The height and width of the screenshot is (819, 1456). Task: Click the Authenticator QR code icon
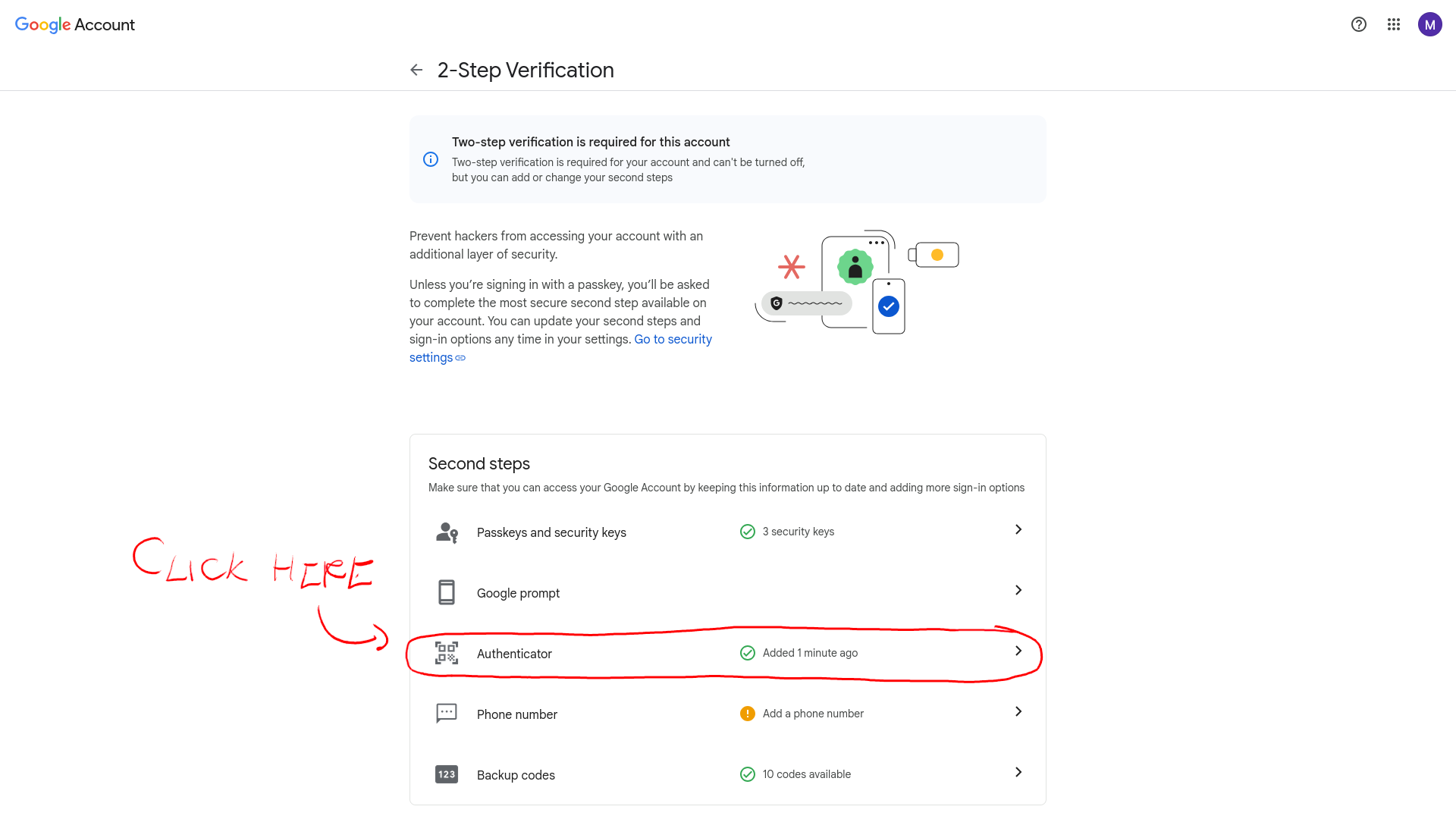coord(447,653)
